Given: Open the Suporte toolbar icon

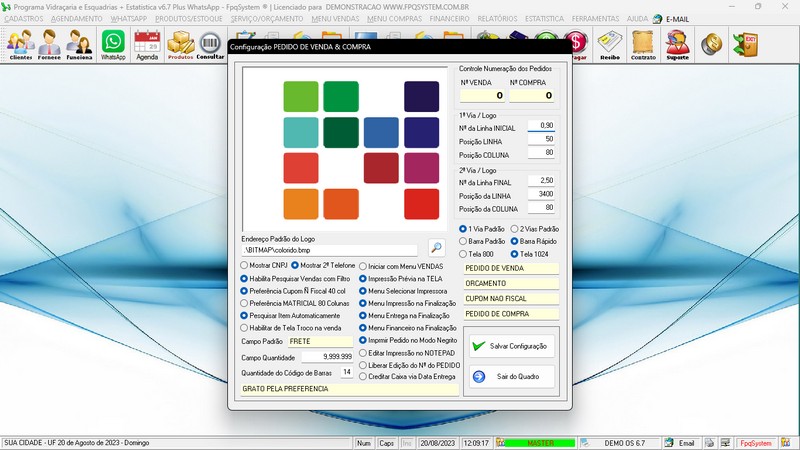Looking at the screenshot, I should point(677,45).
